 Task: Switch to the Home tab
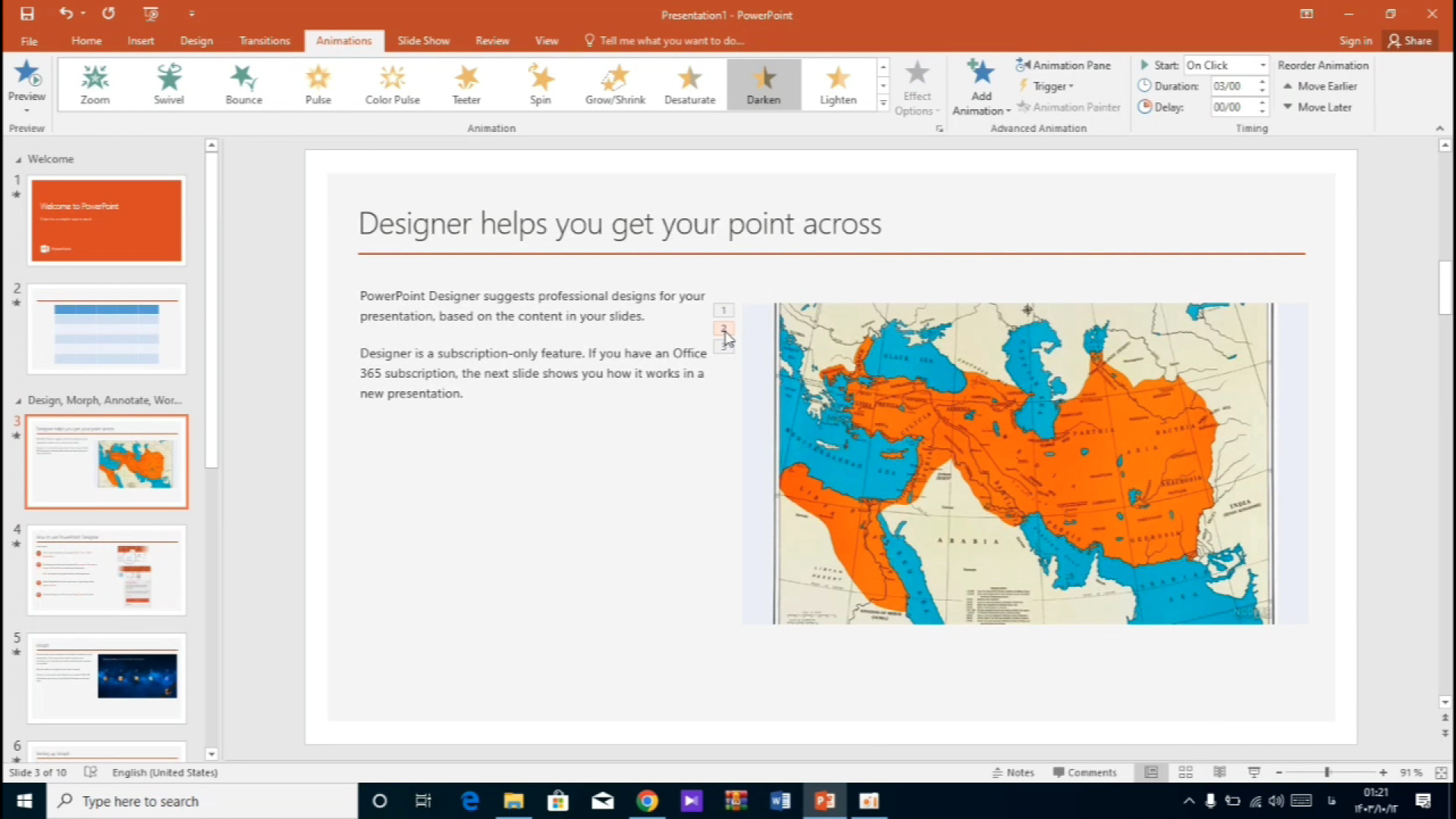click(x=86, y=41)
